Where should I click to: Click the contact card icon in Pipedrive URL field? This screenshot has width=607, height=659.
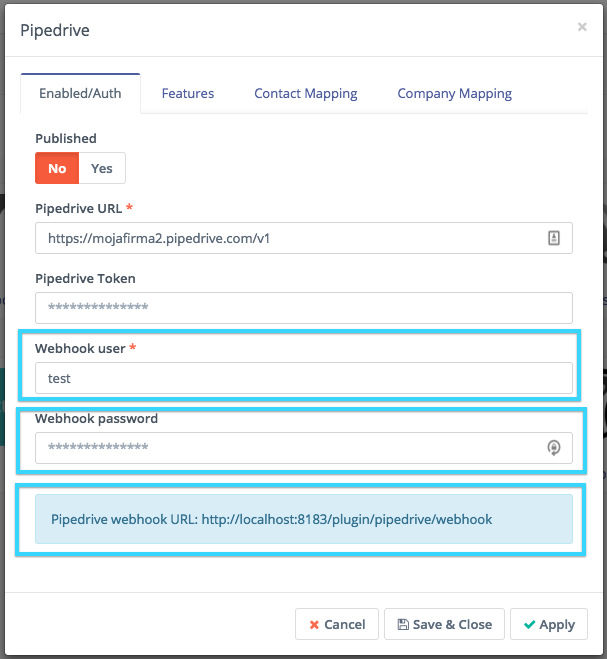554,238
